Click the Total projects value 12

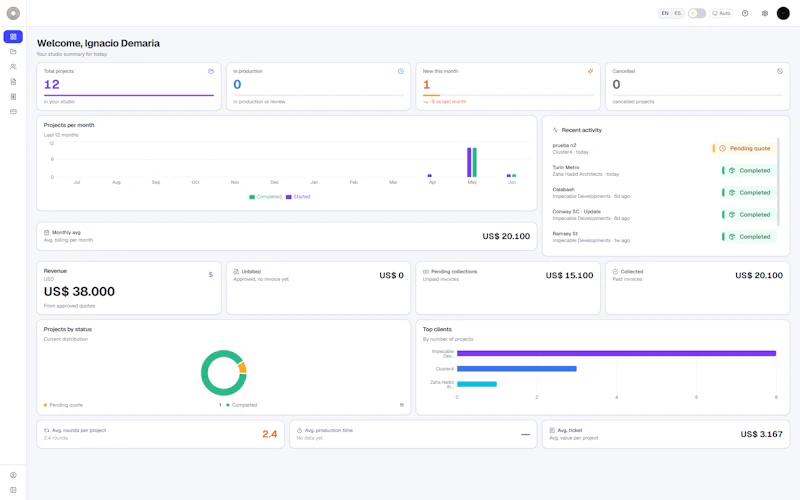click(52, 85)
